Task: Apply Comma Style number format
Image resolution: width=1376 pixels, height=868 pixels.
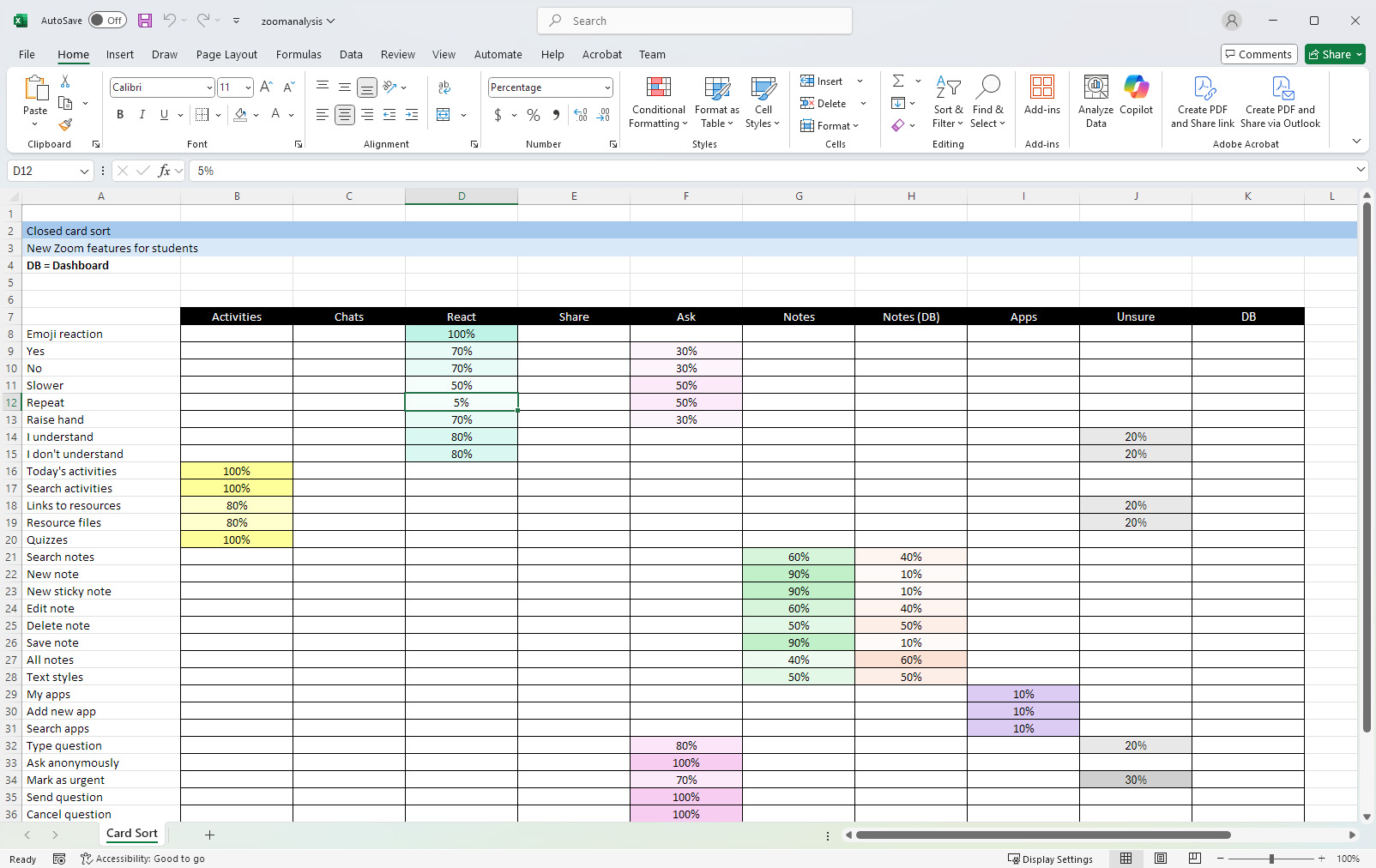Action: tap(556, 115)
